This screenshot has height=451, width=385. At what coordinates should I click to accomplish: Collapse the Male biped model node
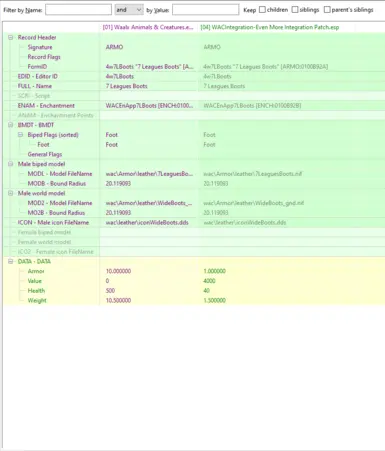coord(11,164)
